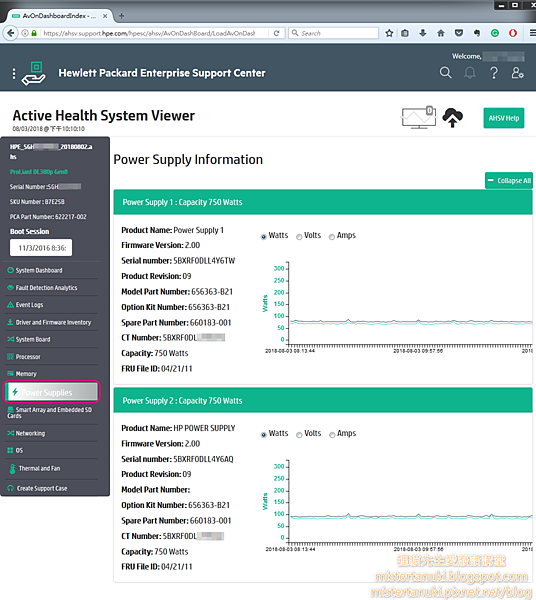536x600 pixels.
Task: Open the HPE header search magnifier
Action: pos(445,73)
